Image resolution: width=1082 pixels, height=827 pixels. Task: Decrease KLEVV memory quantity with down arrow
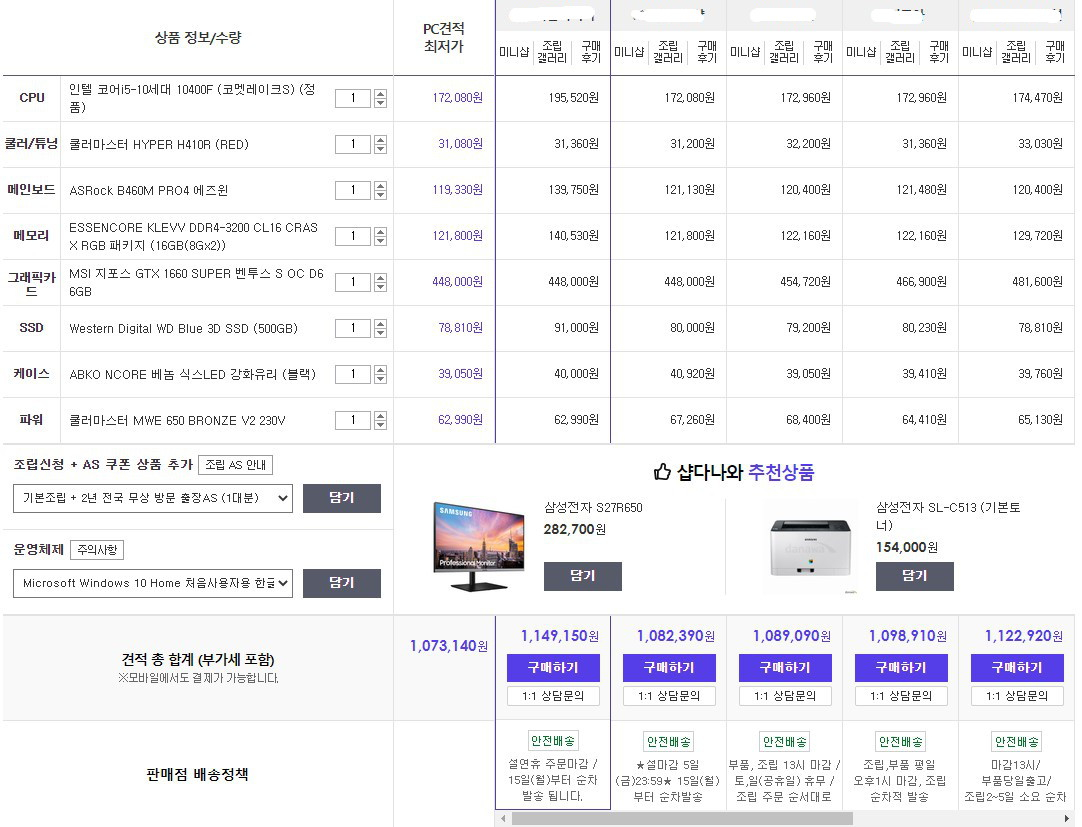coord(380,241)
